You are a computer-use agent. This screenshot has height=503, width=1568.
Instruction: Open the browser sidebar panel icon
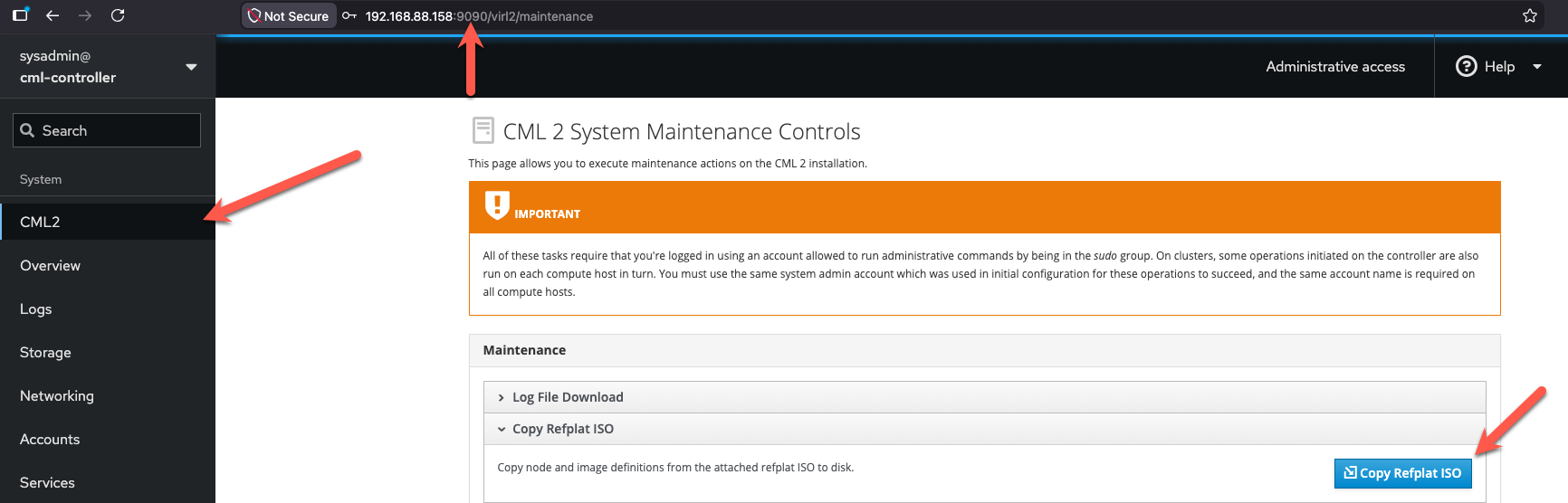(x=20, y=14)
